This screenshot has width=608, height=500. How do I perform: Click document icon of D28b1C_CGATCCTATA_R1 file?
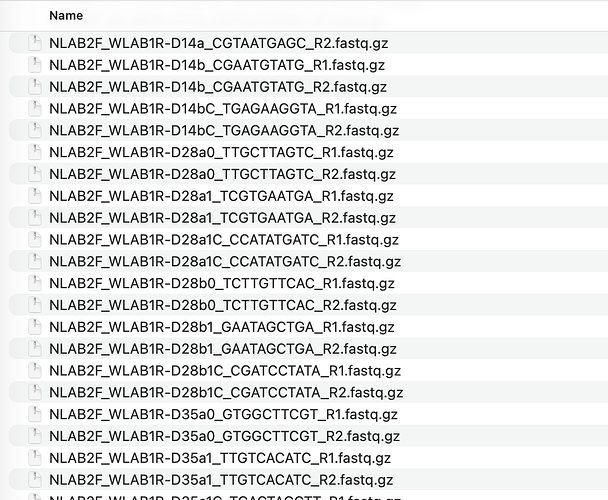pos(35,371)
